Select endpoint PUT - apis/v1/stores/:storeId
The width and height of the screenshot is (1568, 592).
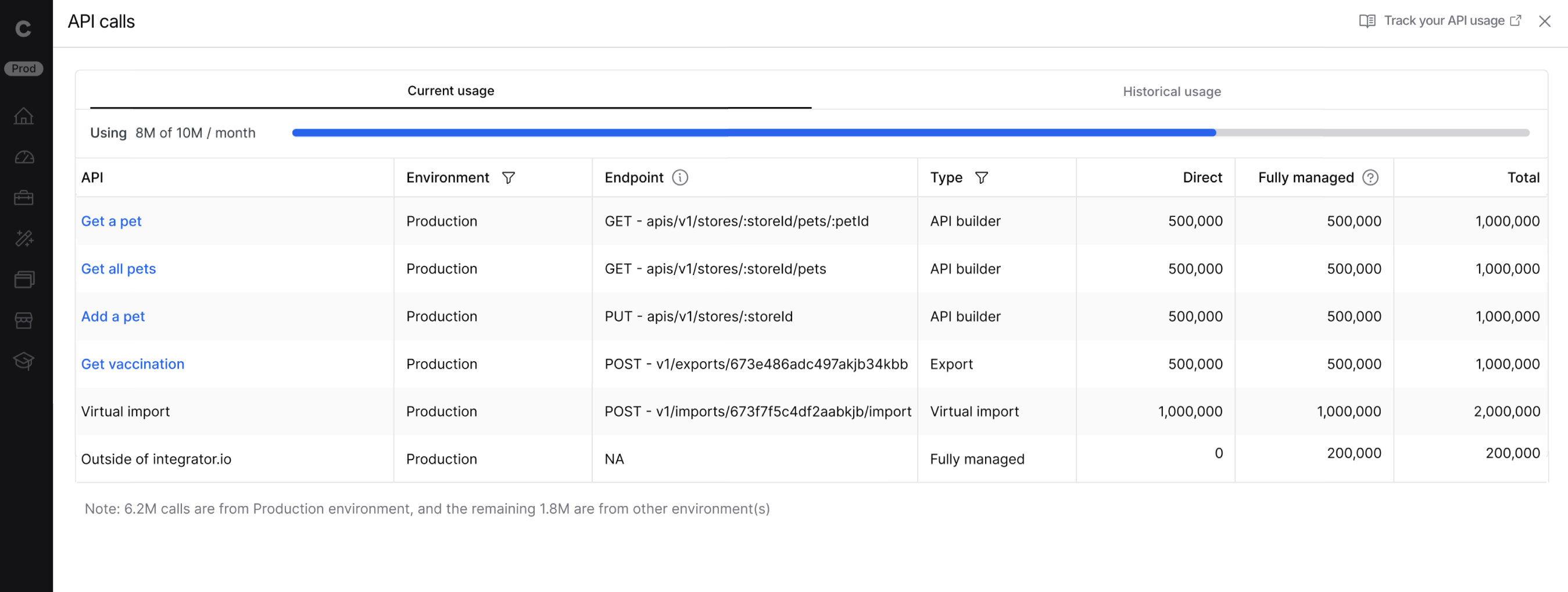tap(699, 316)
